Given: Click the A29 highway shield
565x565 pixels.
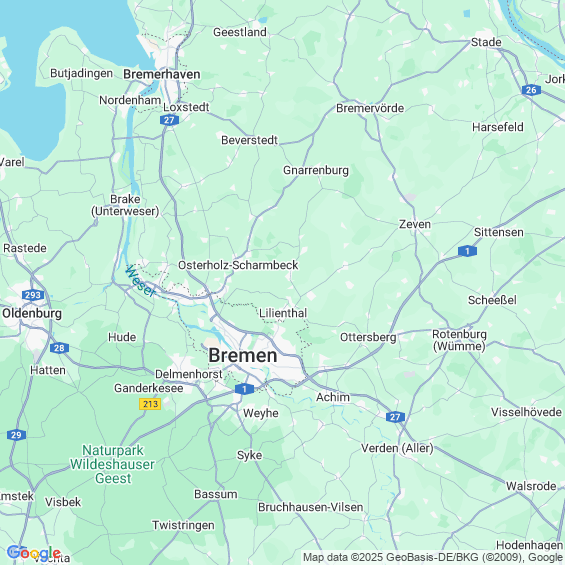Looking at the screenshot, I should coord(16,435).
